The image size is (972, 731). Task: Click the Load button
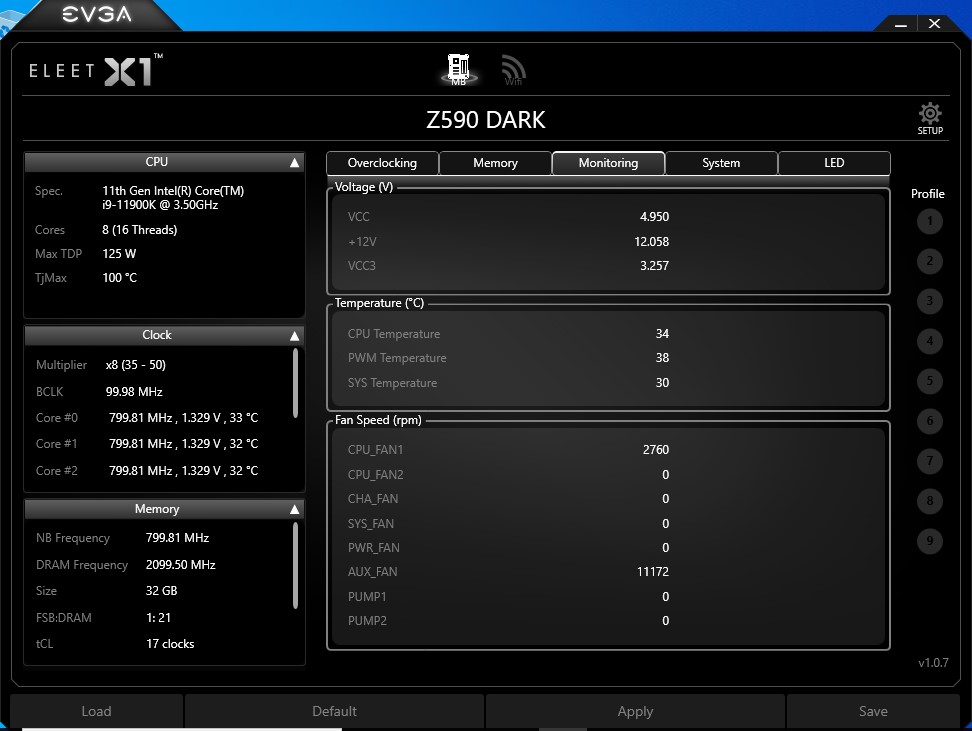point(96,711)
